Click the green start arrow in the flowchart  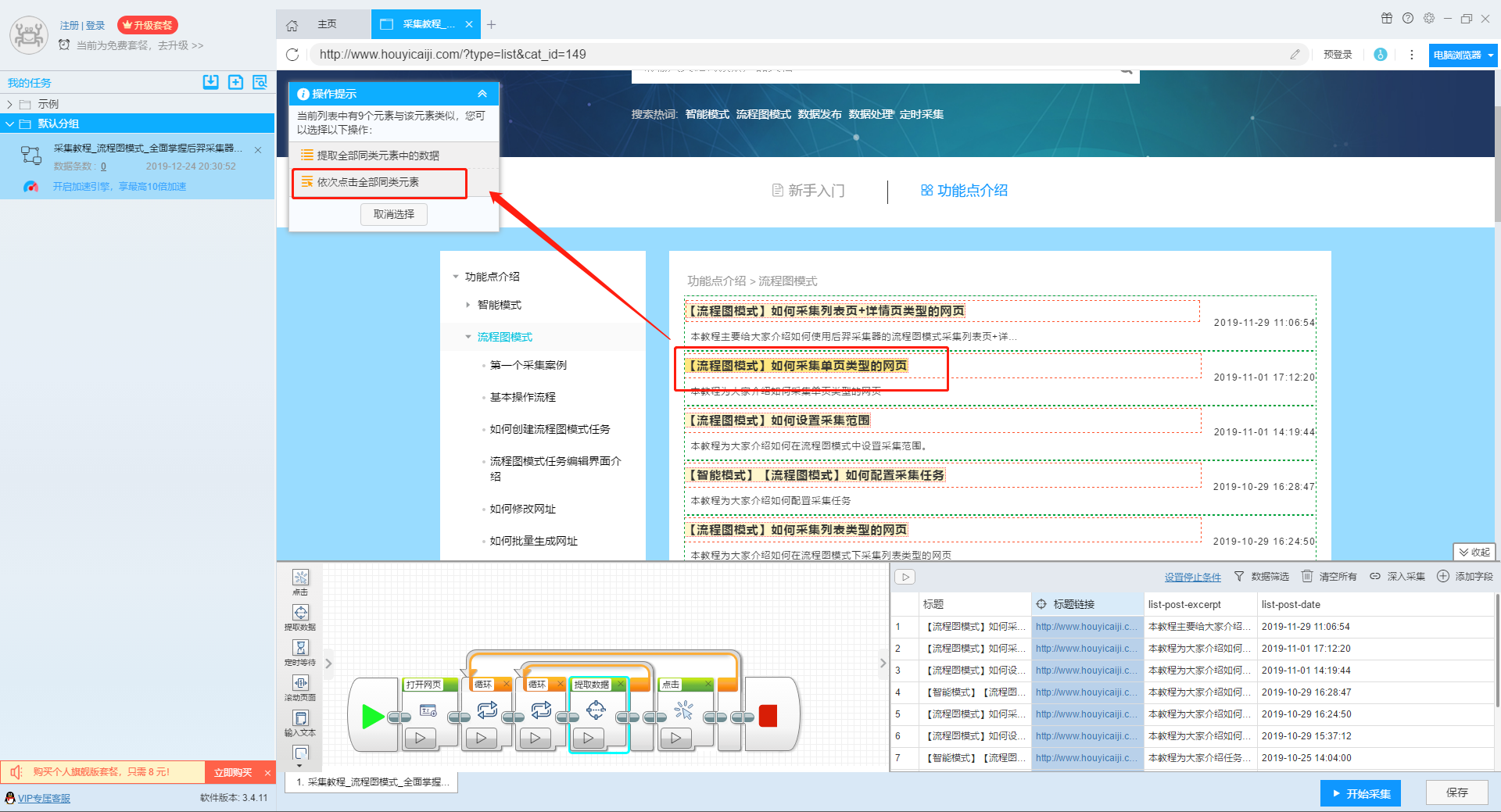373,716
